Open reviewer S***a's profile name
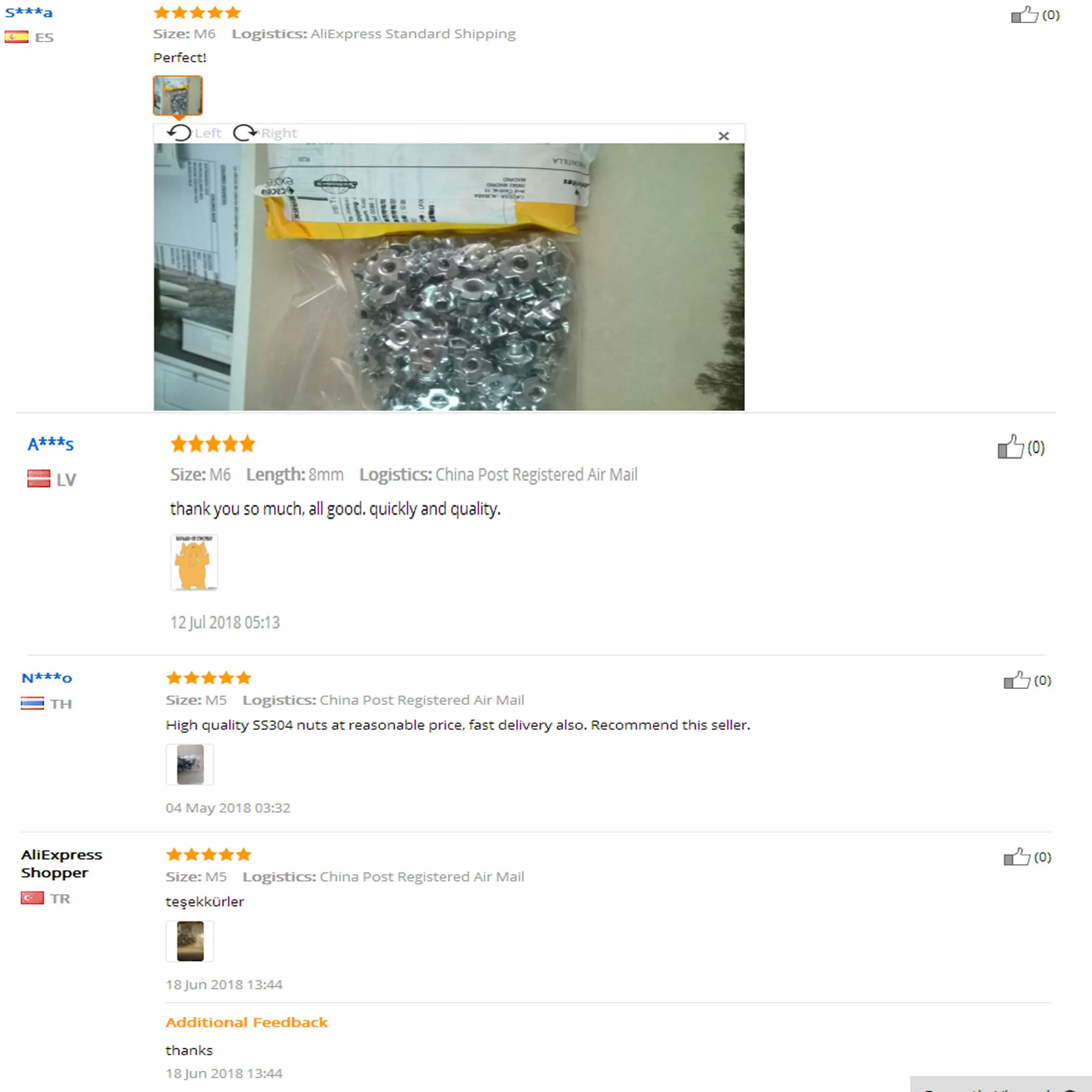Screen dimensions: 1092x1092 click(x=29, y=13)
